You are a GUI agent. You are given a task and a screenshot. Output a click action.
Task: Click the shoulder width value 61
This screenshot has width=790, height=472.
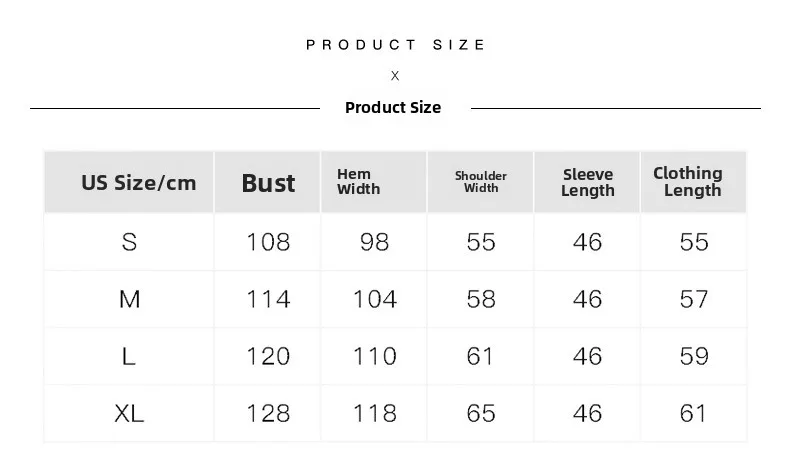(x=480, y=356)
